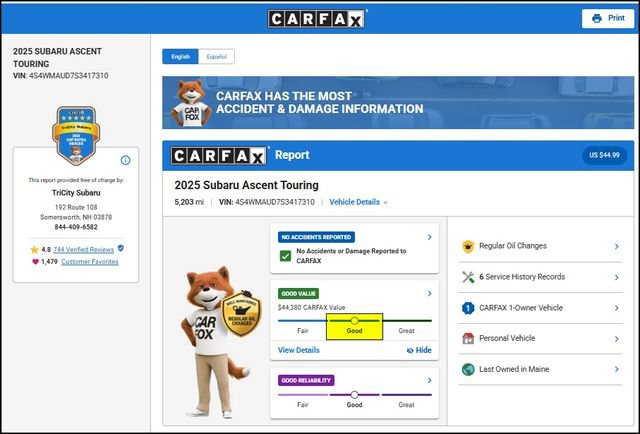Hide the CARFAX value section
The height and width of the screenshot is (434, 640).
[419, 350]
